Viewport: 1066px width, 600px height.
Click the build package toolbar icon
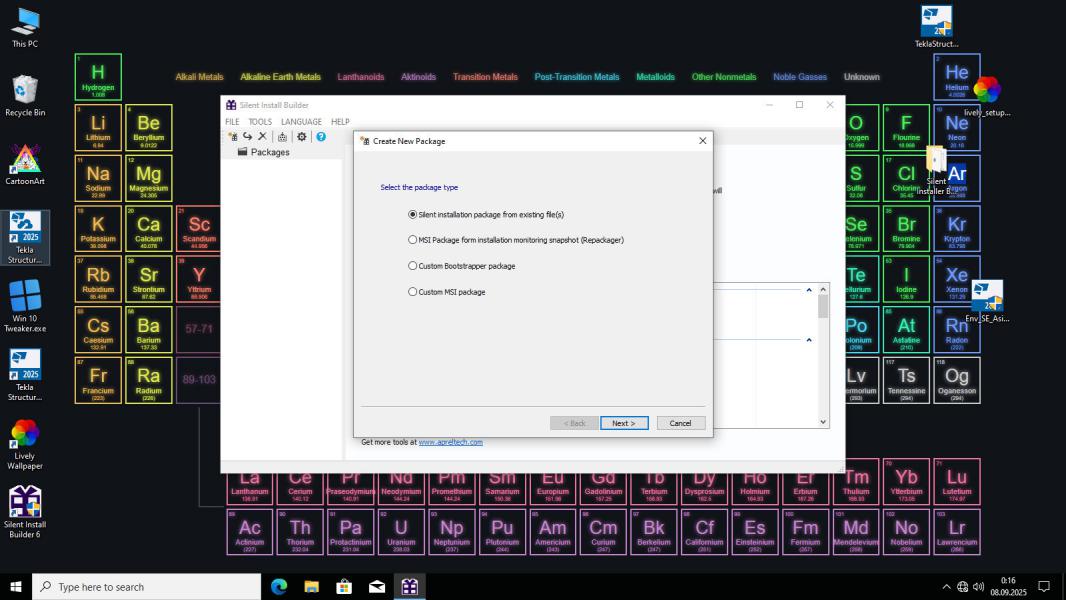[x=283, y=137]
